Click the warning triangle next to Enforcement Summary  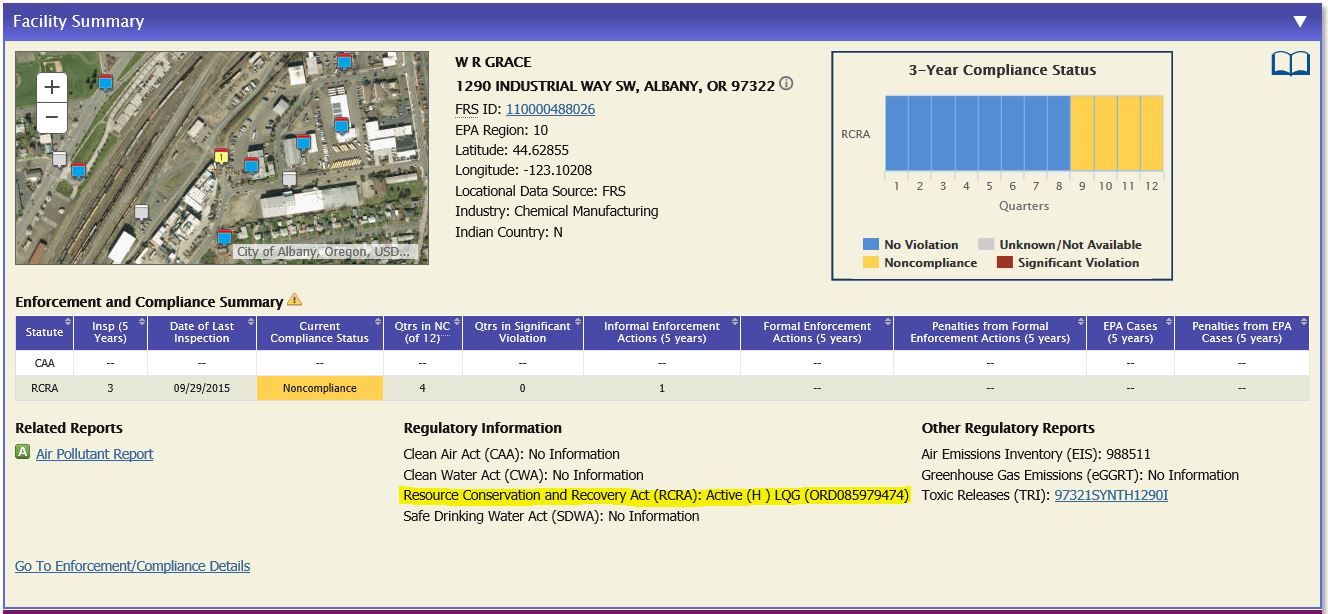coord(294,299)
